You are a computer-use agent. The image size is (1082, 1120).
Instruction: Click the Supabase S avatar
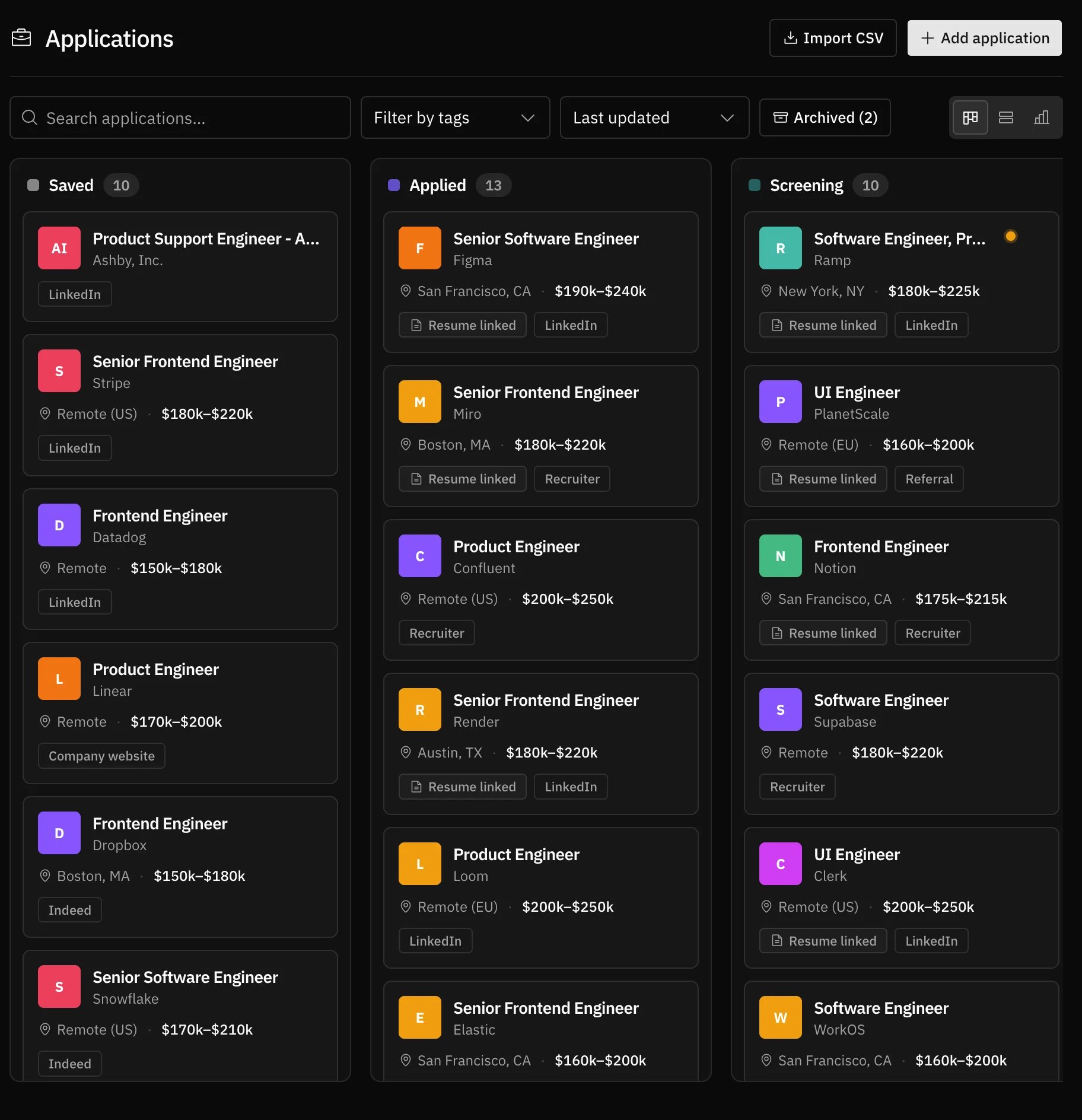tap(781, 709)
